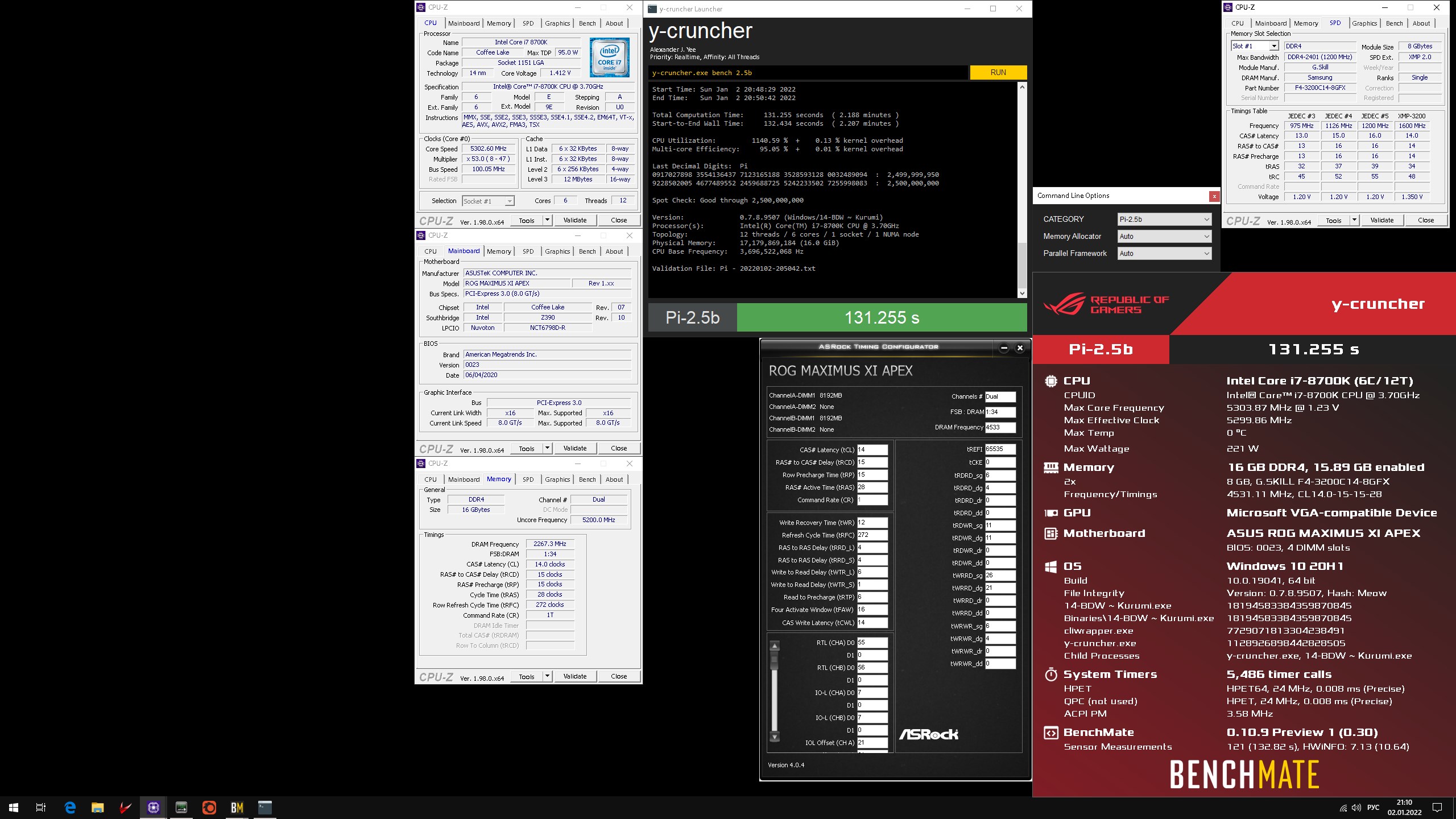1456x819 pixels.
Task: Click the GPU section icon in BenchMate
Action: (x=1051, y=513)
